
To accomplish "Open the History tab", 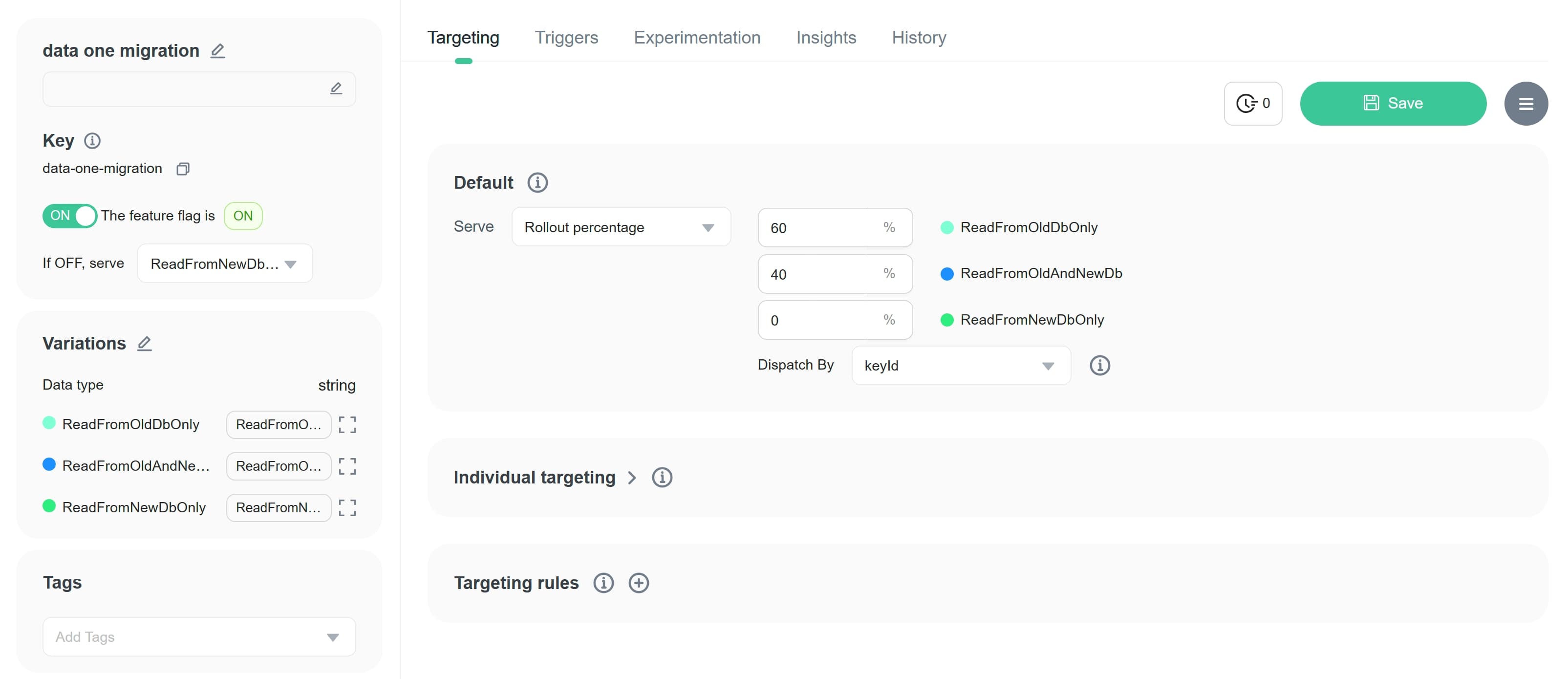I will pos(918,38).
